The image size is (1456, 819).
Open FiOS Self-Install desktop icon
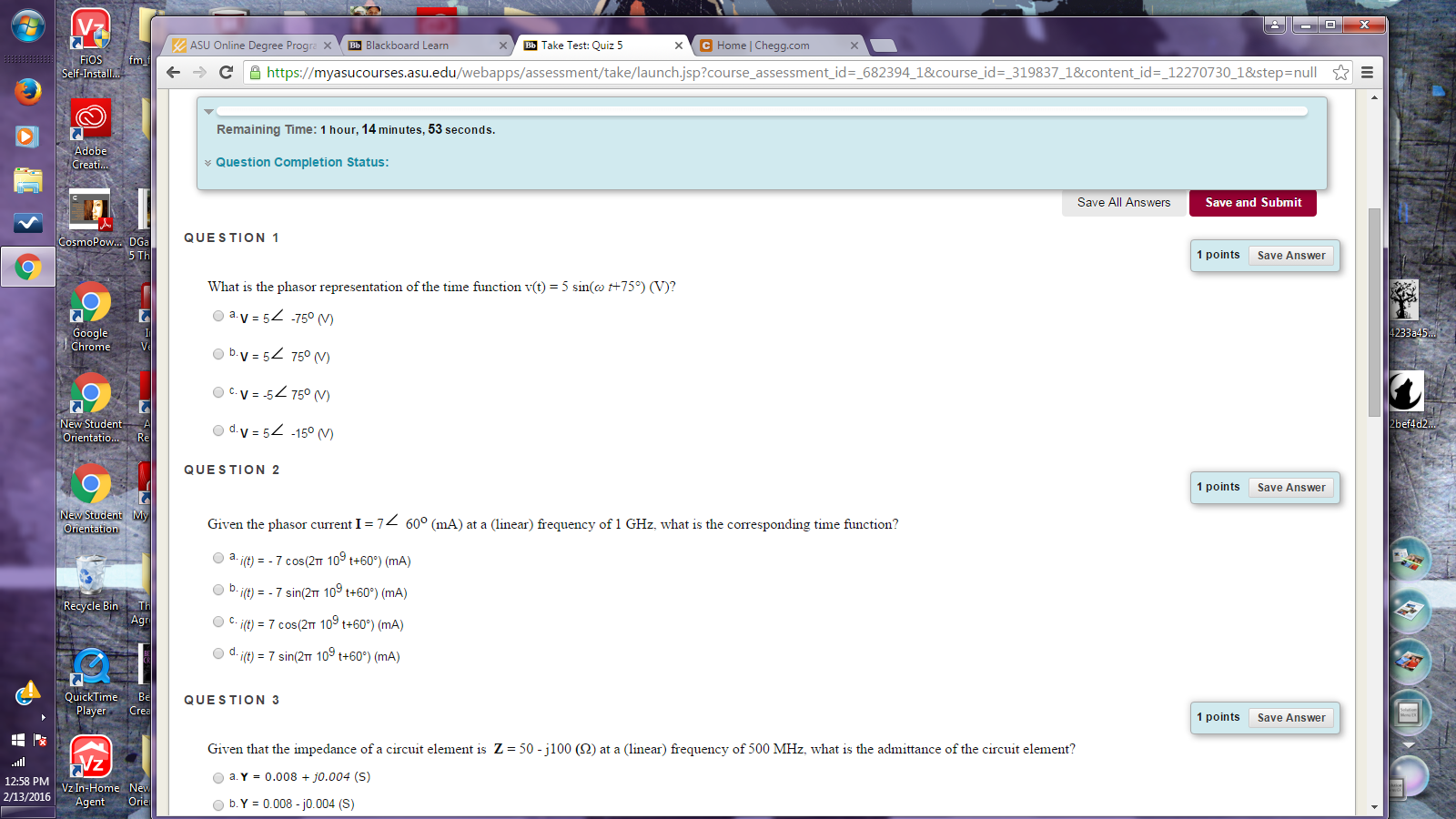91,43
